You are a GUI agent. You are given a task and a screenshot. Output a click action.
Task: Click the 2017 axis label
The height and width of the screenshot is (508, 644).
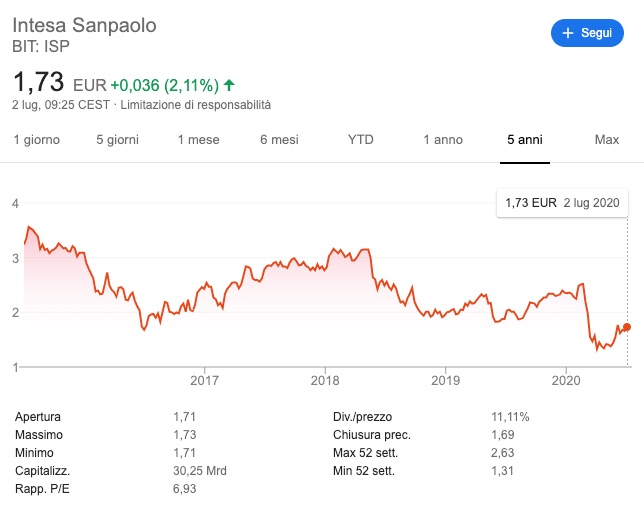[x=204, y=380]
